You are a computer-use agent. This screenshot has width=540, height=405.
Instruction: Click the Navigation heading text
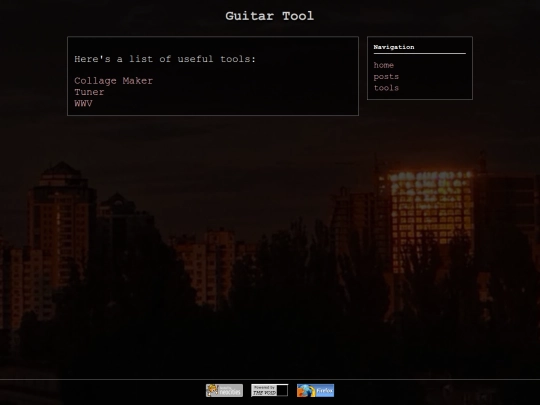(394, 47)
